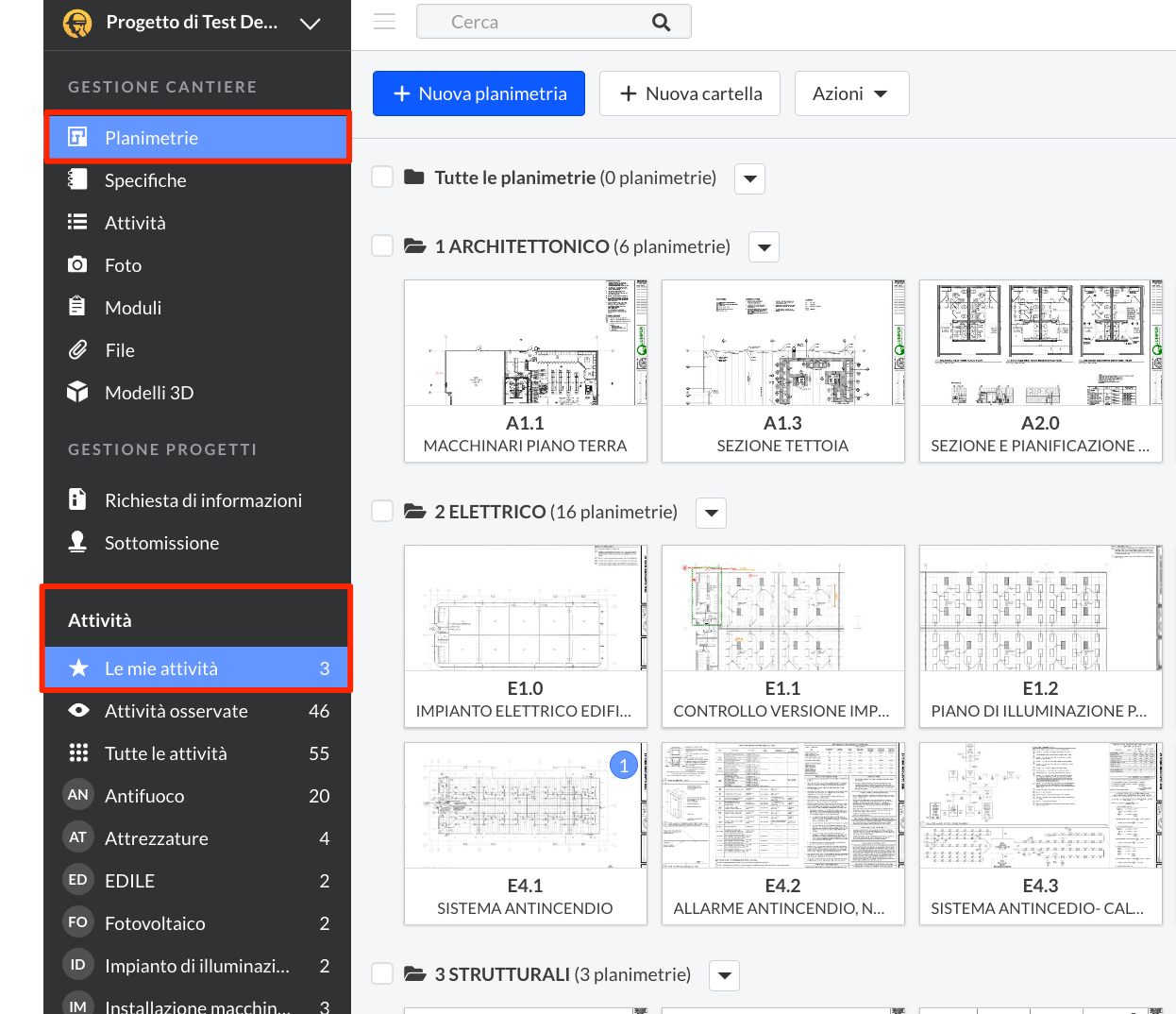Click the ED EDILE badge

(77, 880)
